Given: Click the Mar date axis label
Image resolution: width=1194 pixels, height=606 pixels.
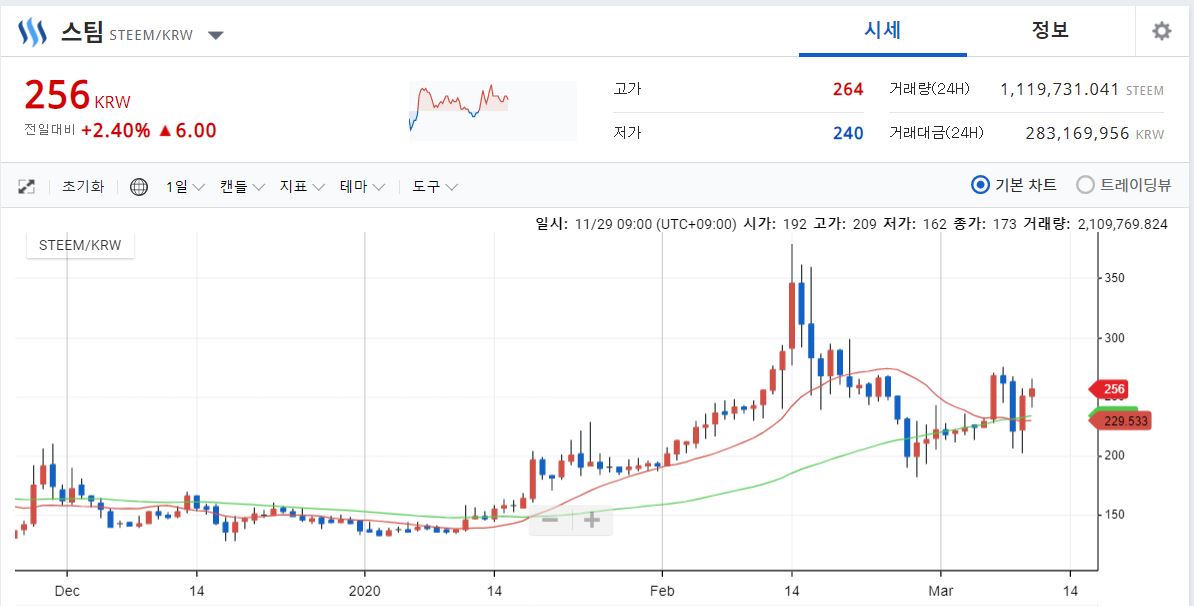Looking at the screenshot, I should tap(941, 589).
